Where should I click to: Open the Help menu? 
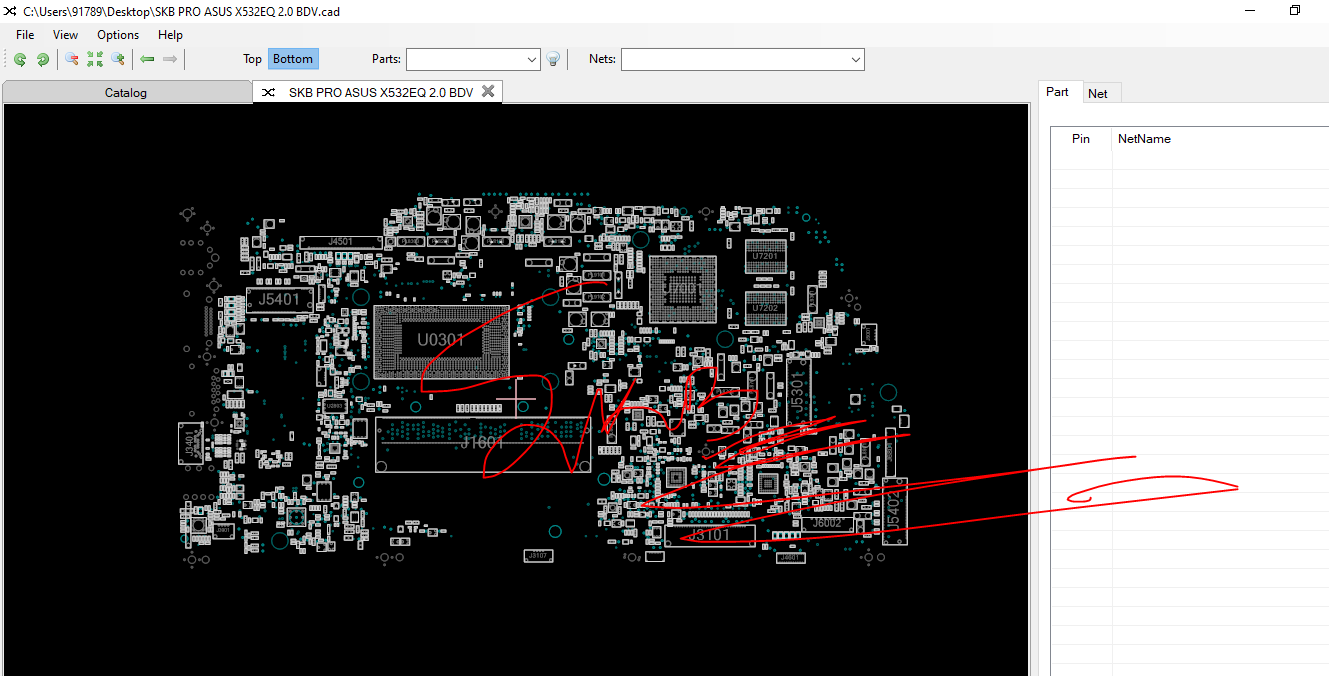[171, 35]
